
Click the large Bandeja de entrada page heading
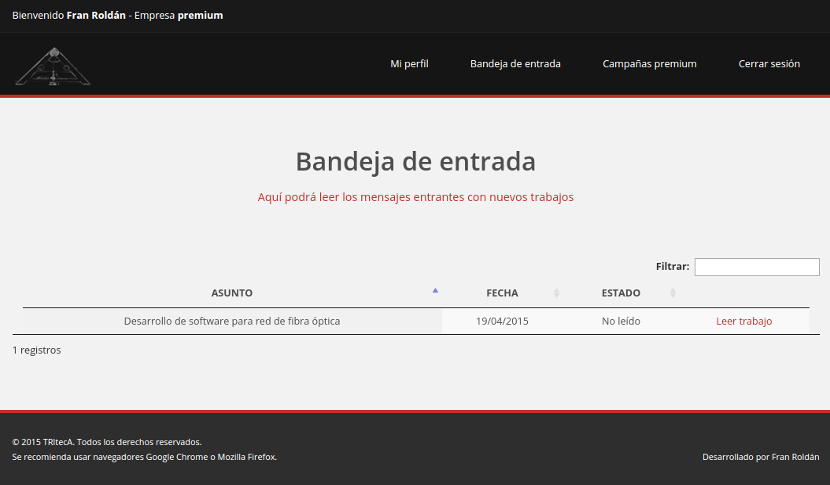click(x=415, y=161)
